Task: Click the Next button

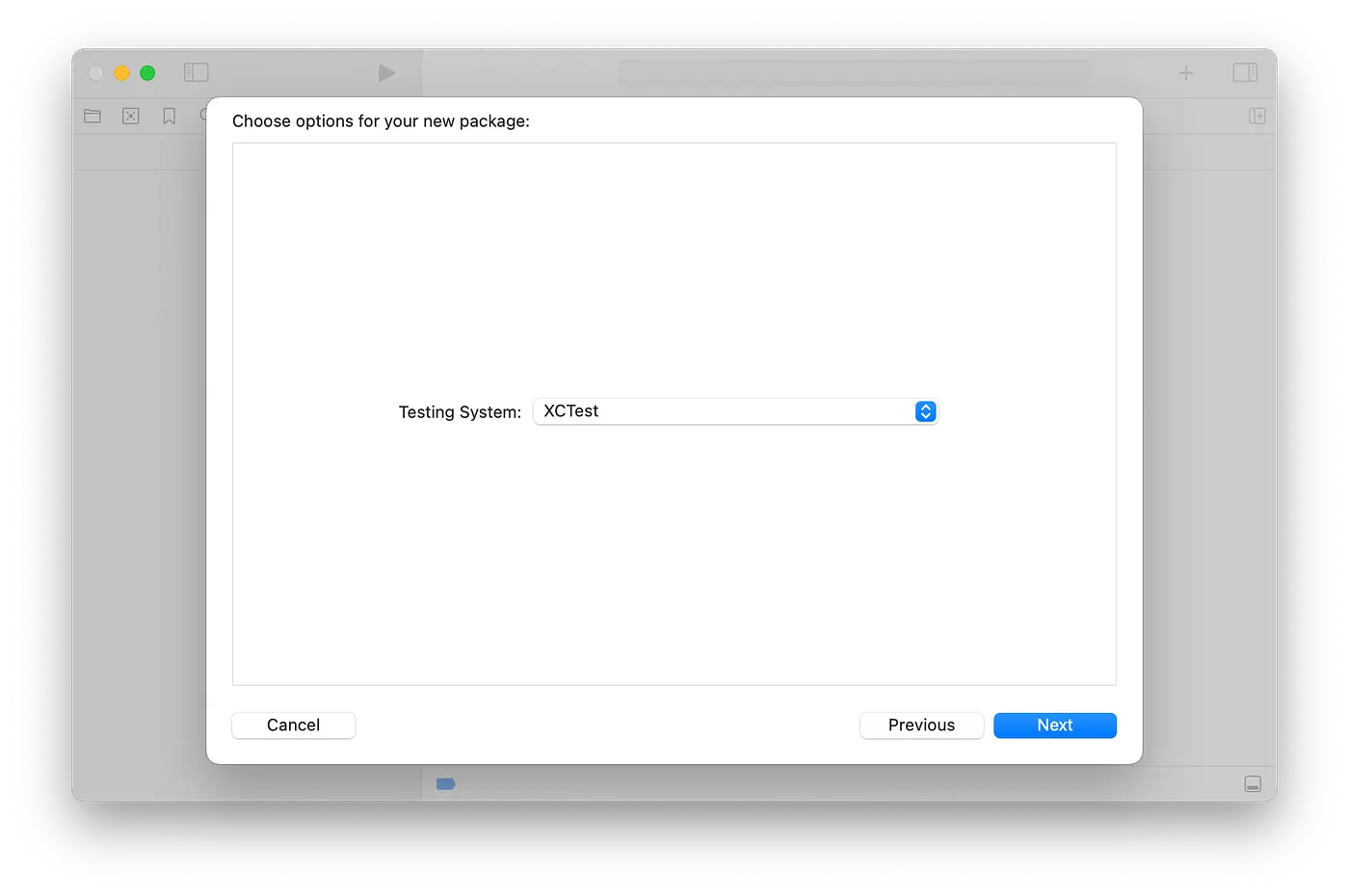Action: [1054, 725]
